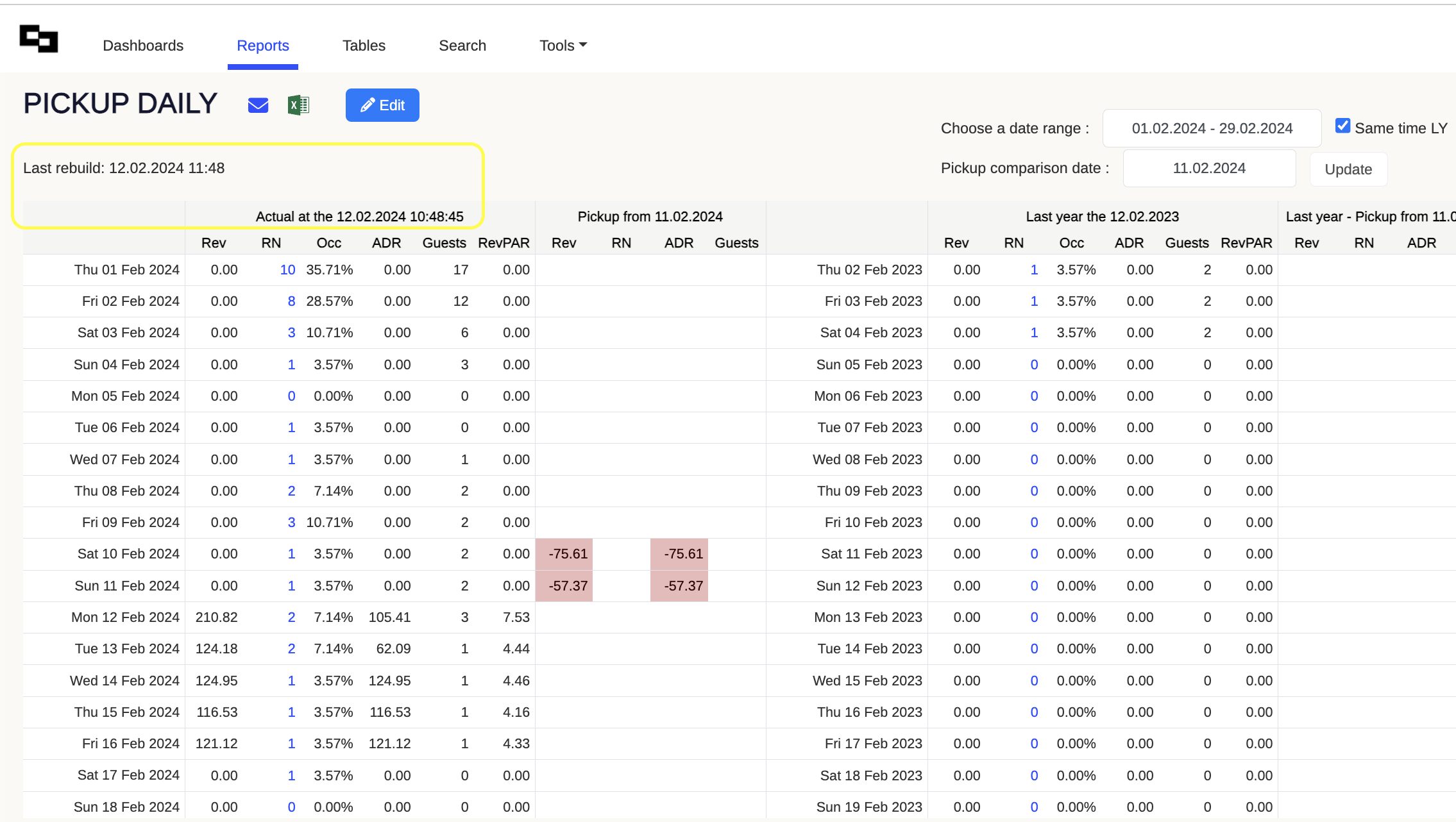This screenshot has height=822, width=1456.
Task: Click ADR value 105.41 for Mon 12 Feb
Action: click(389, 617)
